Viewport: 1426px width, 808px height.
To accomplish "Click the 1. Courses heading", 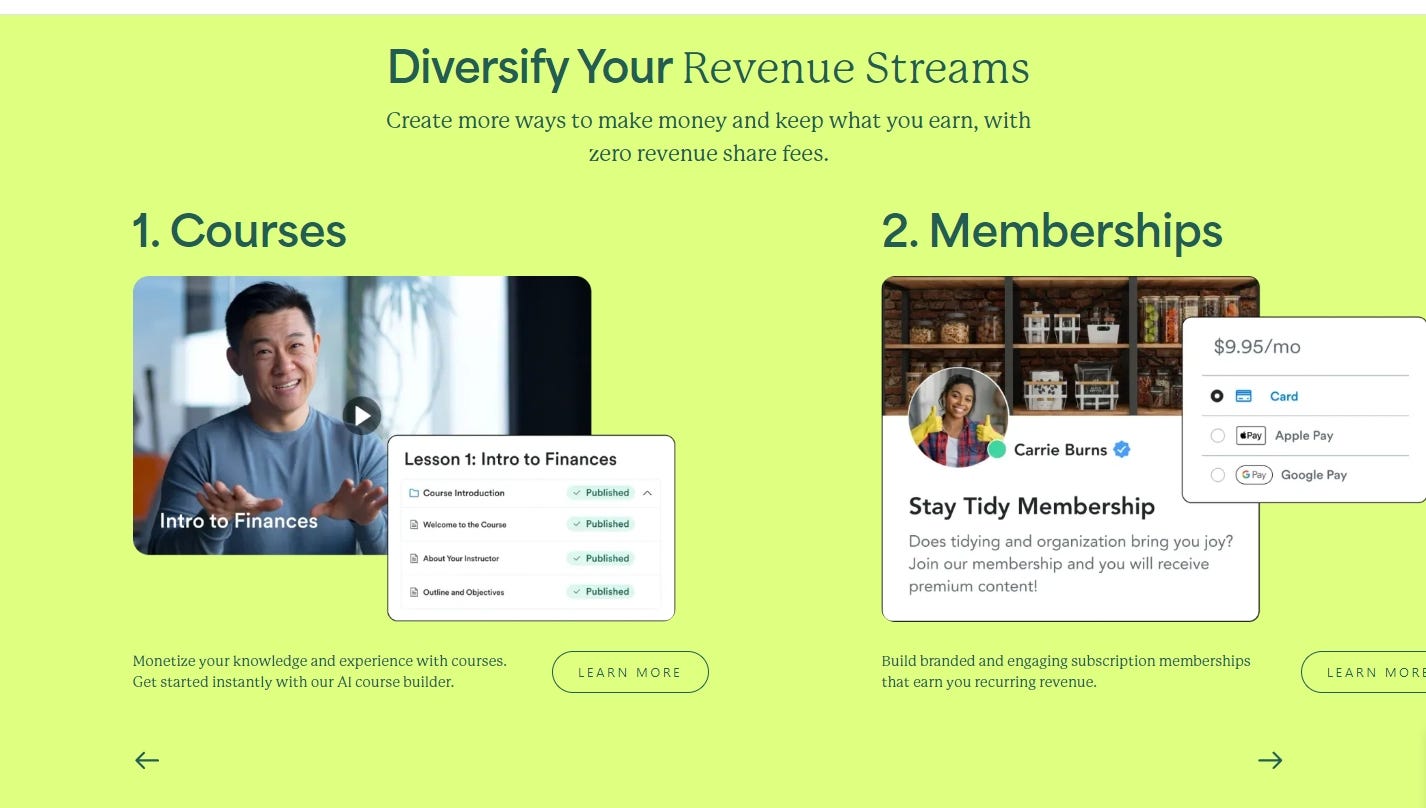I will coord(239,231).
